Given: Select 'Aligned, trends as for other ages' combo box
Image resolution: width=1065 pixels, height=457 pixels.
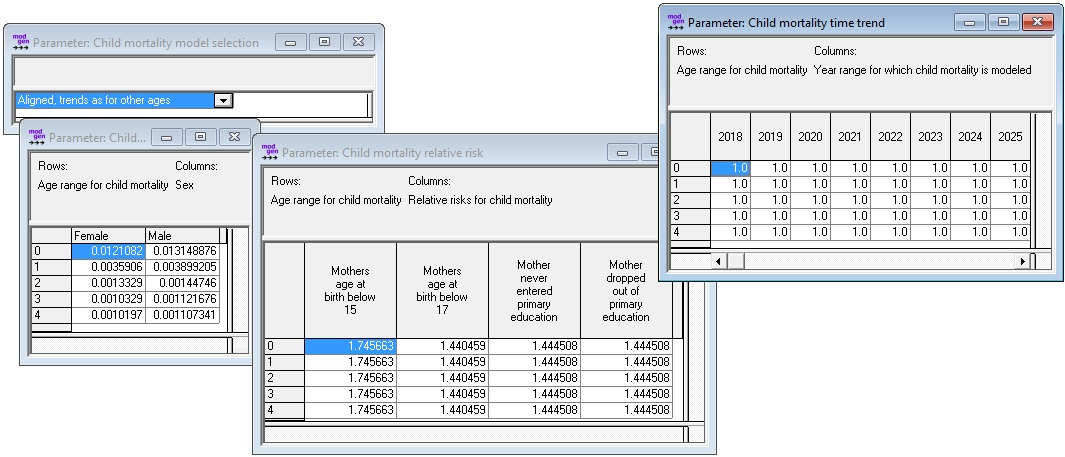Looking at the screenshot, I should pyautogui.click(x=114, y=100).
